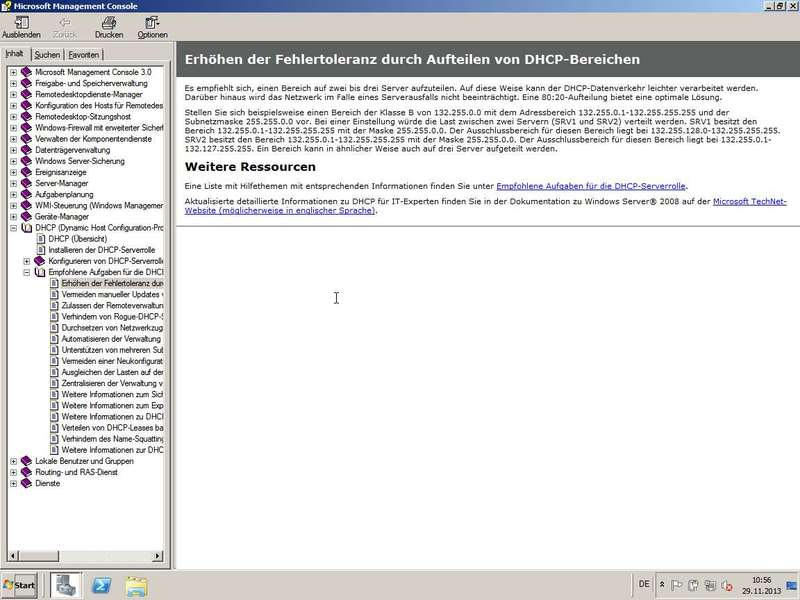This screenshot has width=800, height=600.
Task: Select Verteilen von DHCP-Leases topic
Action: pos(112,428)
